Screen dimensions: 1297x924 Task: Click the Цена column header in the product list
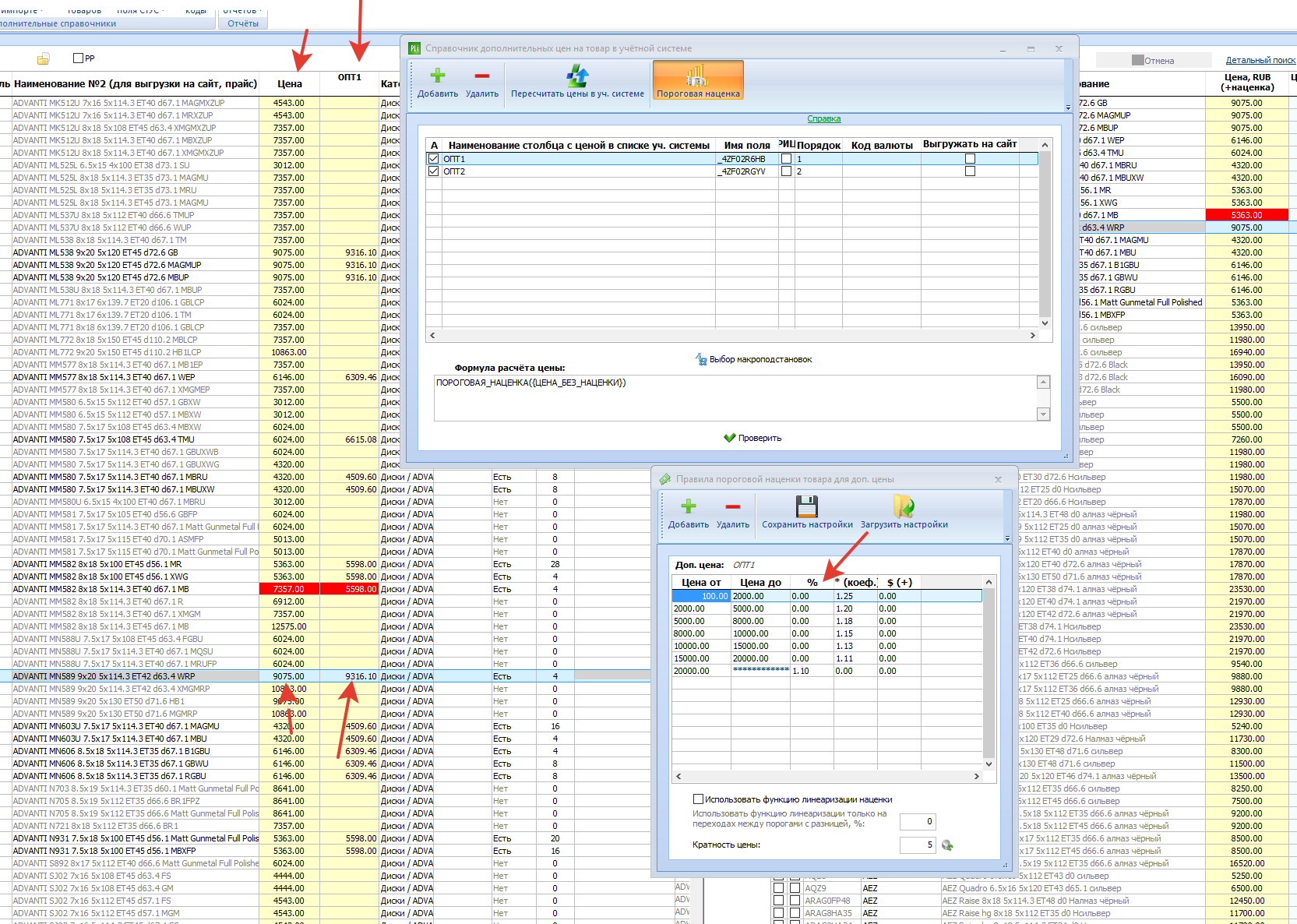point(289,83)
